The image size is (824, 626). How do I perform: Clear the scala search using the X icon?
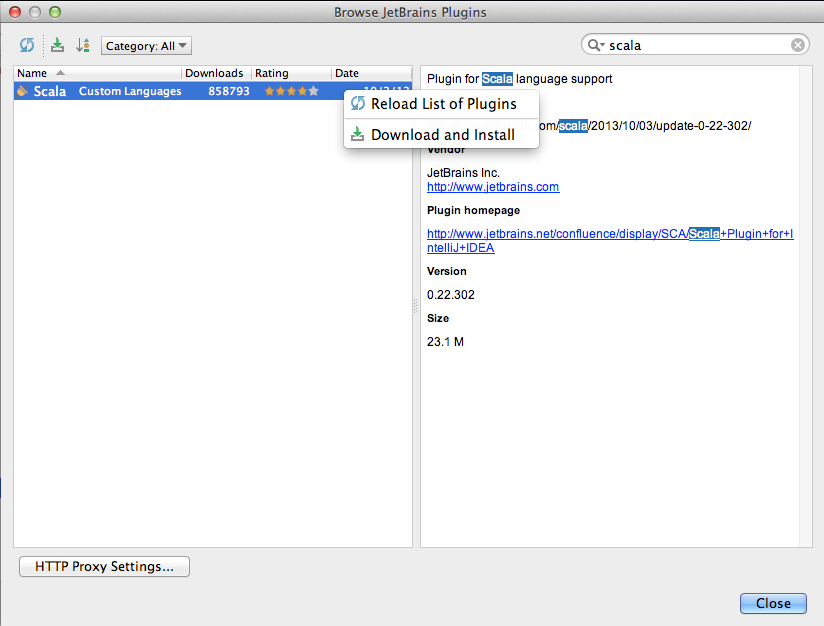click(797, 44)
